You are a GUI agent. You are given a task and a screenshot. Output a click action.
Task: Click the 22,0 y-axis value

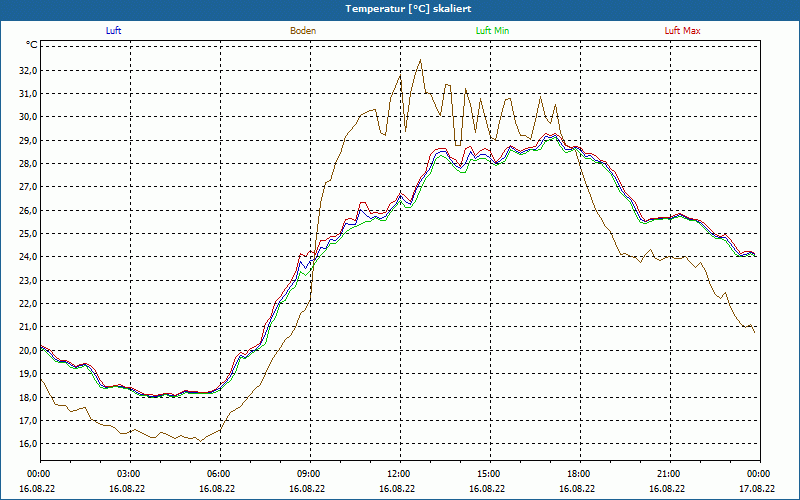(28, 304)
